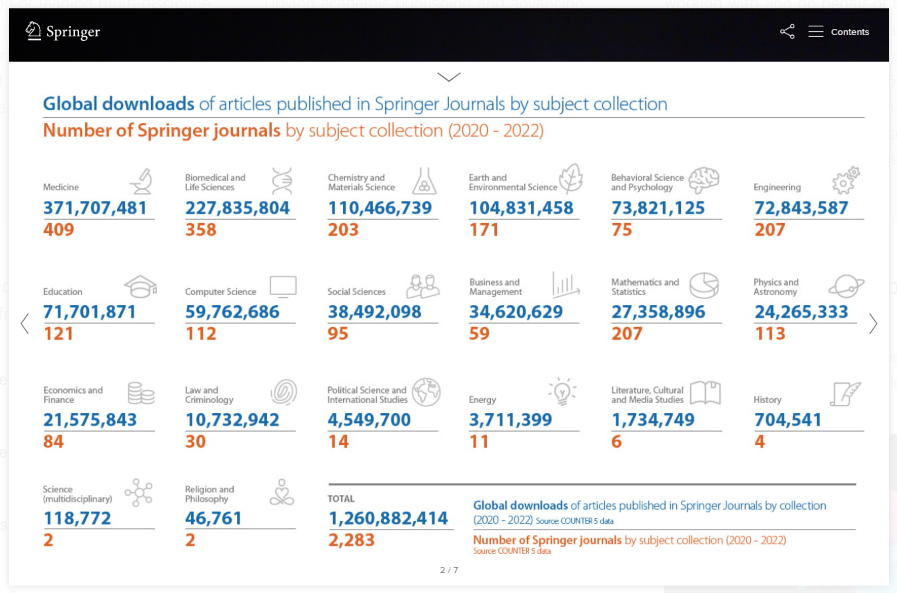Click the Medicine microscope icon
The width and height of the screenshot is (897, 593).
point(141,181)
